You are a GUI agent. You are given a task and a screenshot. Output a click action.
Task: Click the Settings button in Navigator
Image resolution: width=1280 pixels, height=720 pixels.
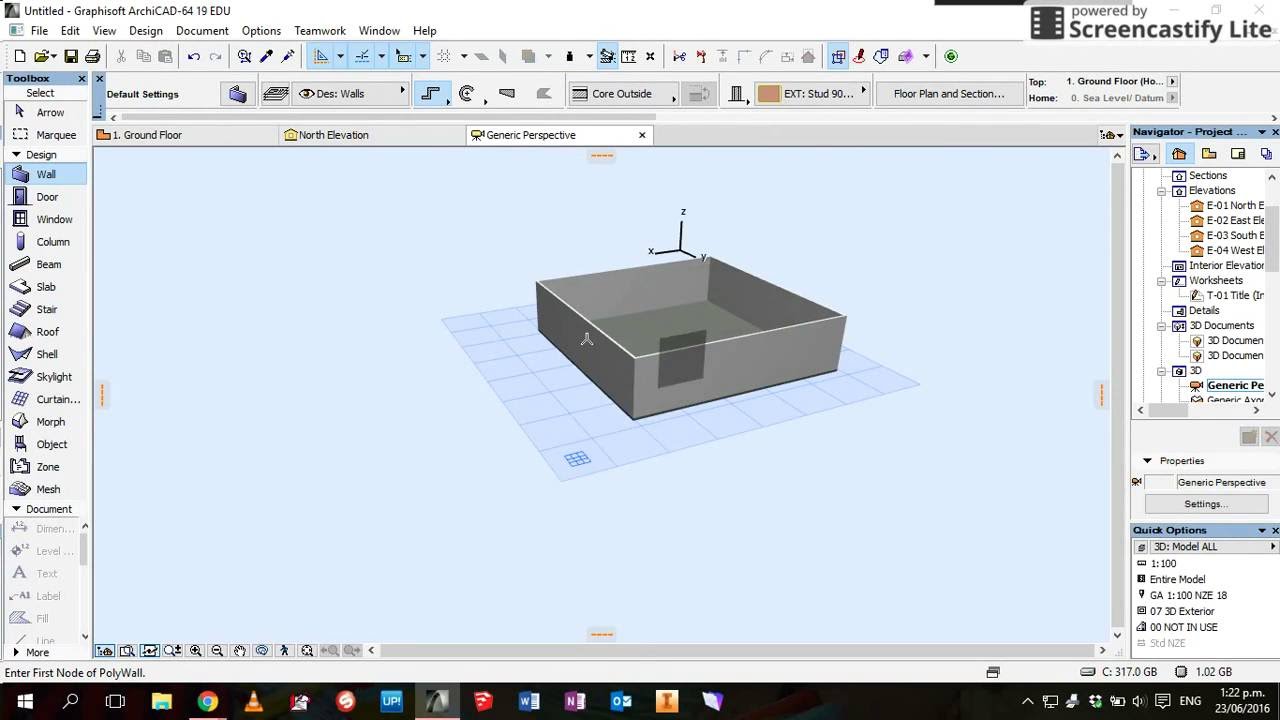pyautogui.click(x=1205, y=504)
